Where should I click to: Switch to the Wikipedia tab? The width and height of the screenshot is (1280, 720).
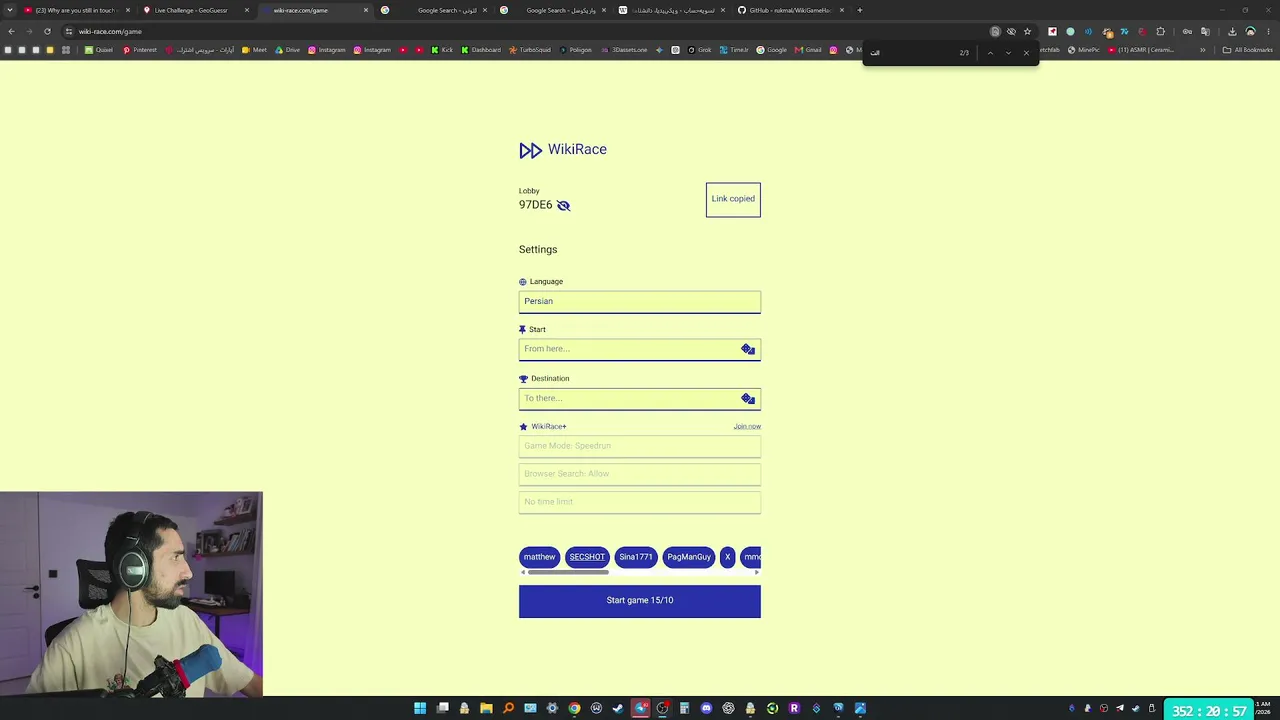pyautogui.click(x=672, y=10)
